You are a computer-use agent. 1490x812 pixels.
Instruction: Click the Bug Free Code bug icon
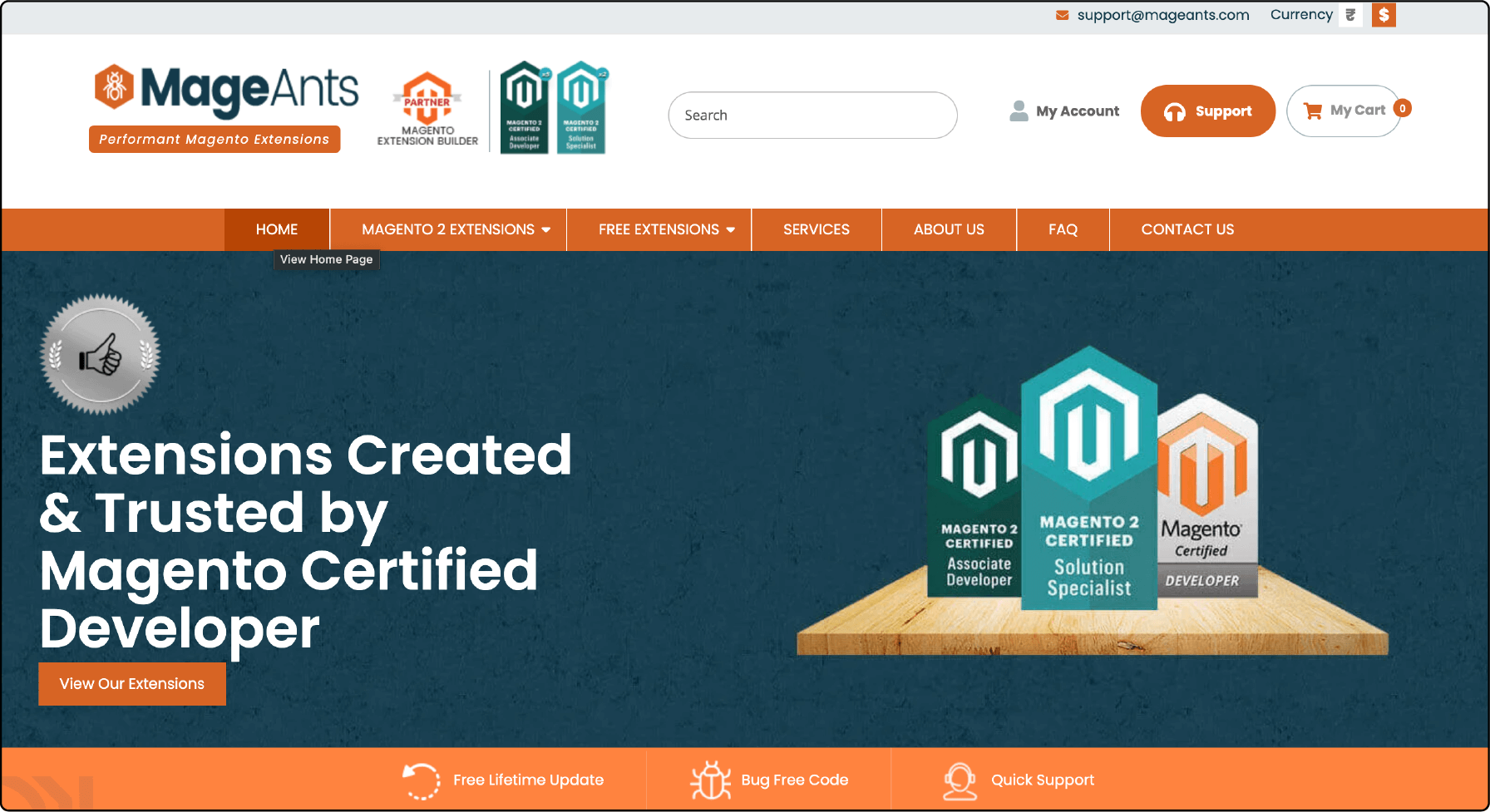point(710,780)
